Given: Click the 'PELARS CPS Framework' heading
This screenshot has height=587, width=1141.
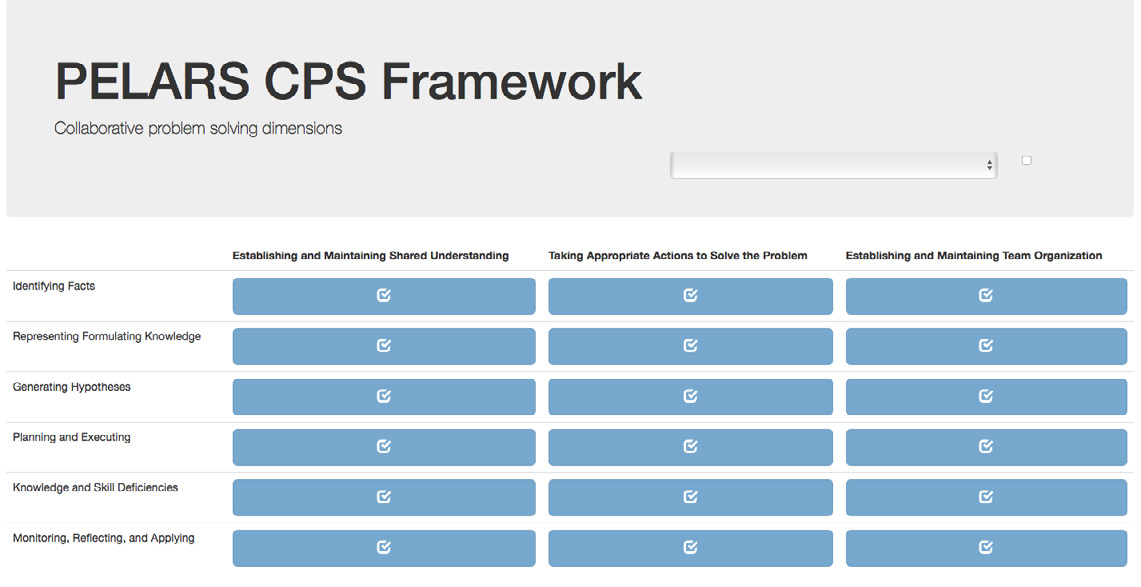Looking at the screenshot, I should click(x=349, y=81).
